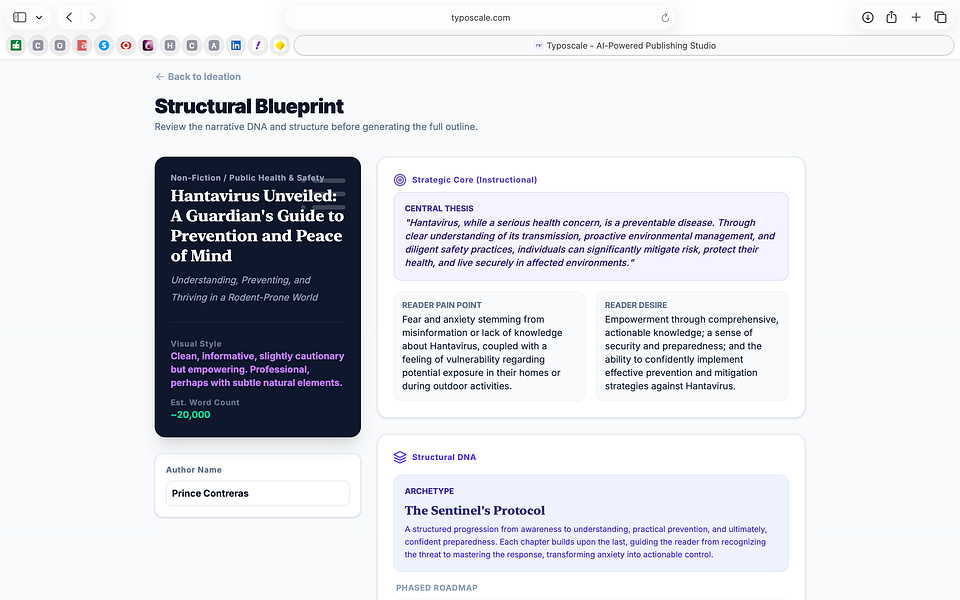Select the Typoscale AI-Powered Publishing Studio tab

point(624,45)
